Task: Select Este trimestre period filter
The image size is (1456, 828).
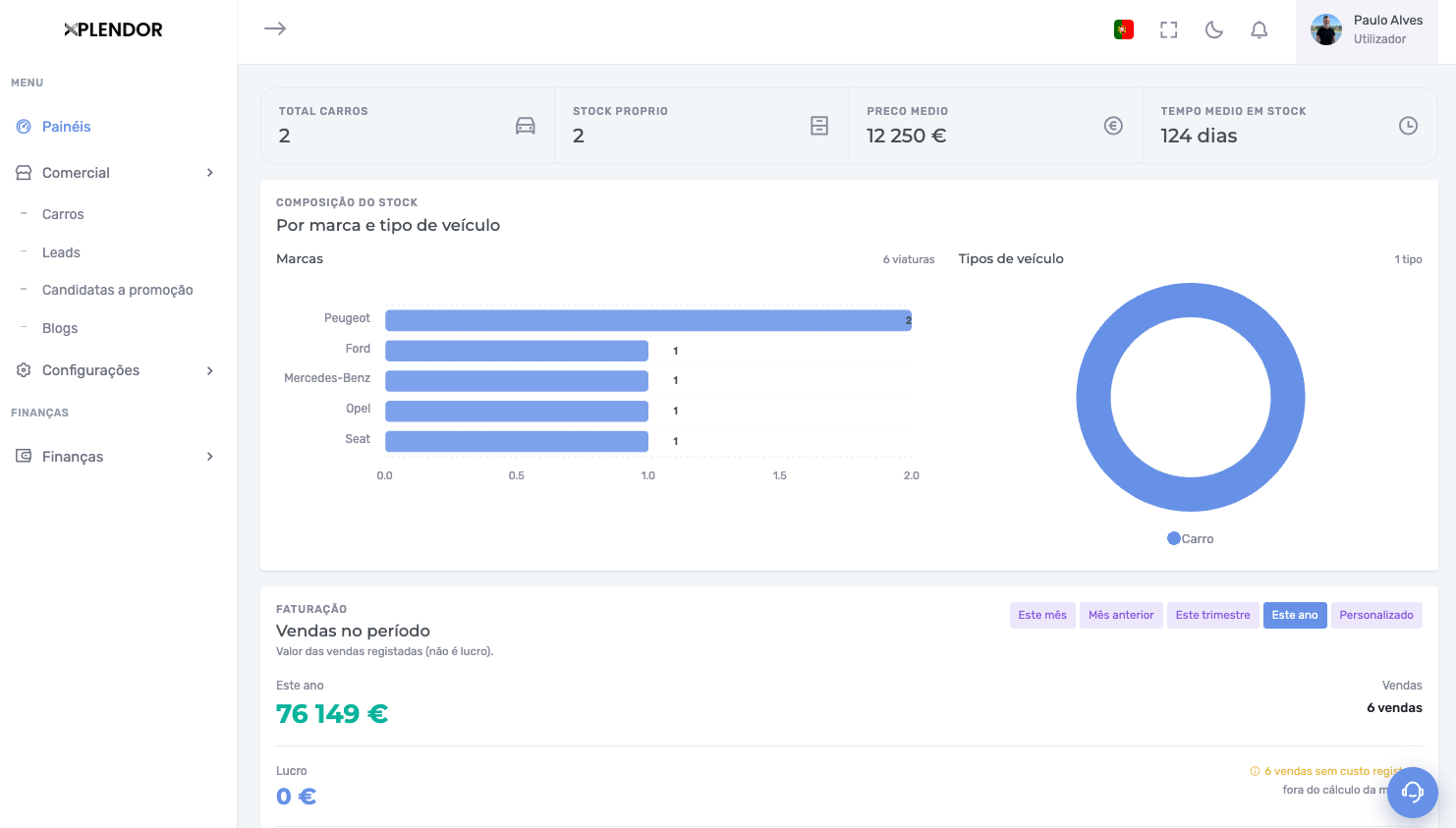Action: [x=1212, y=615]
